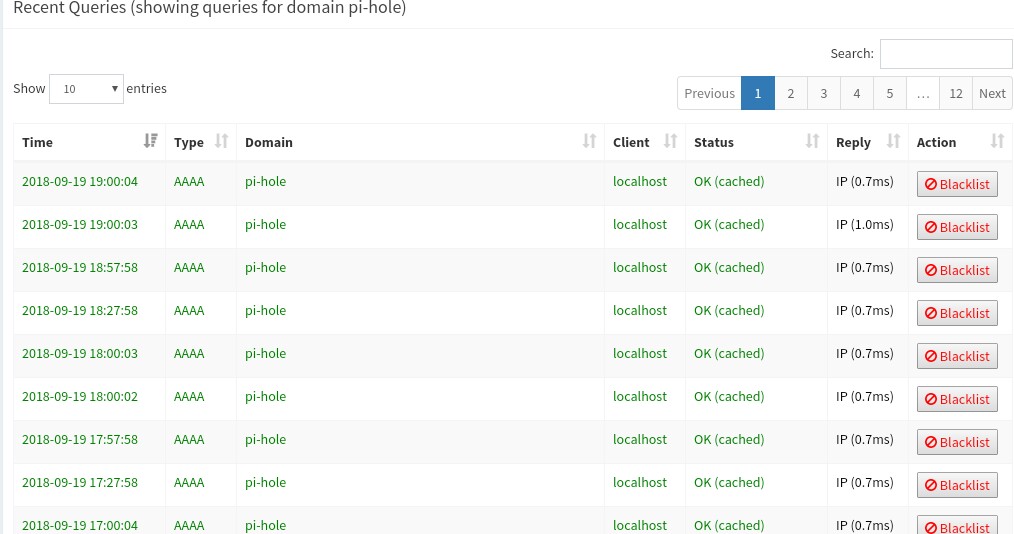This screenshot has height=534, width=1014.
Task: Click localhost client in 18:27:58 row
Action: coord(640,310)
